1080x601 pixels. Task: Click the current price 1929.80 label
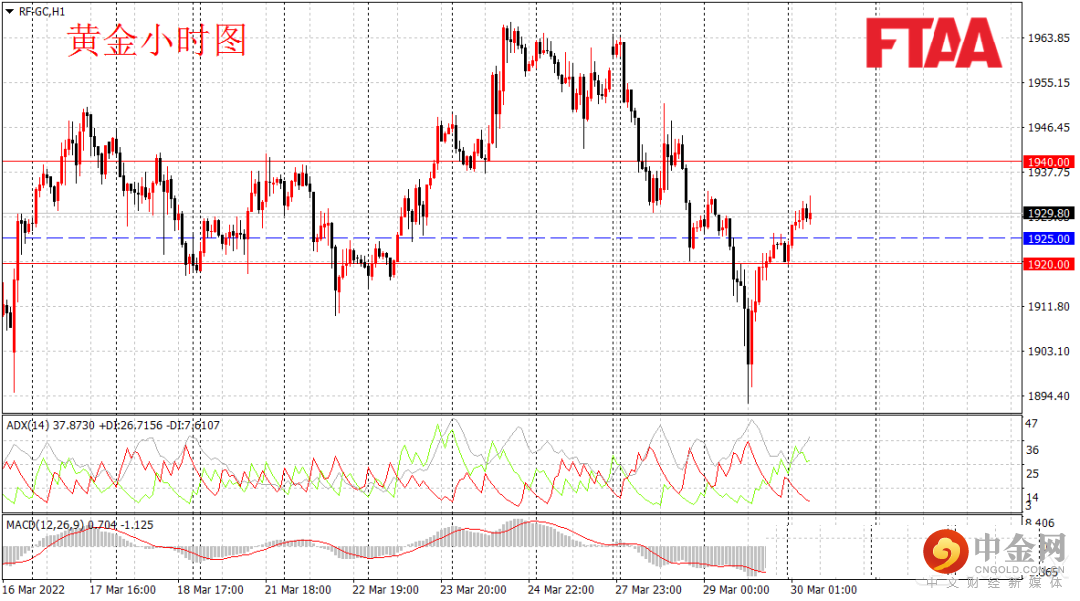[1048, 213]
